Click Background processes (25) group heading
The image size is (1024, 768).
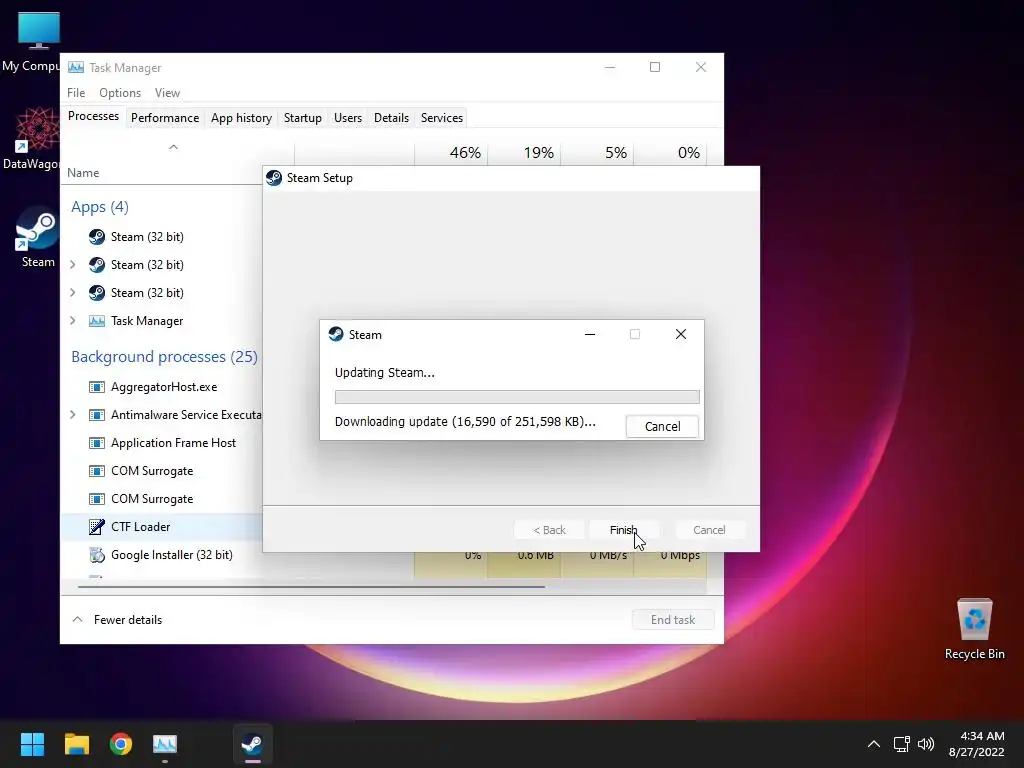pos(165,357)
